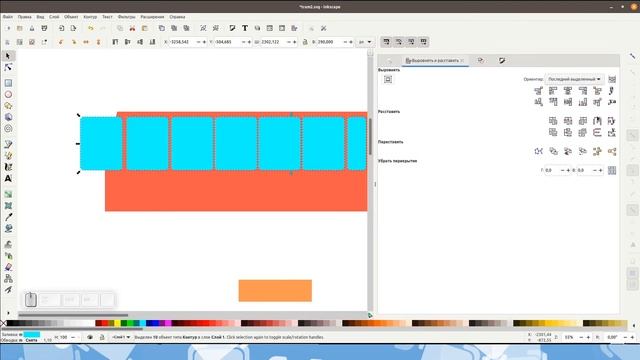
Task: Select the Bezier pen tool
Action: [8, 144]
